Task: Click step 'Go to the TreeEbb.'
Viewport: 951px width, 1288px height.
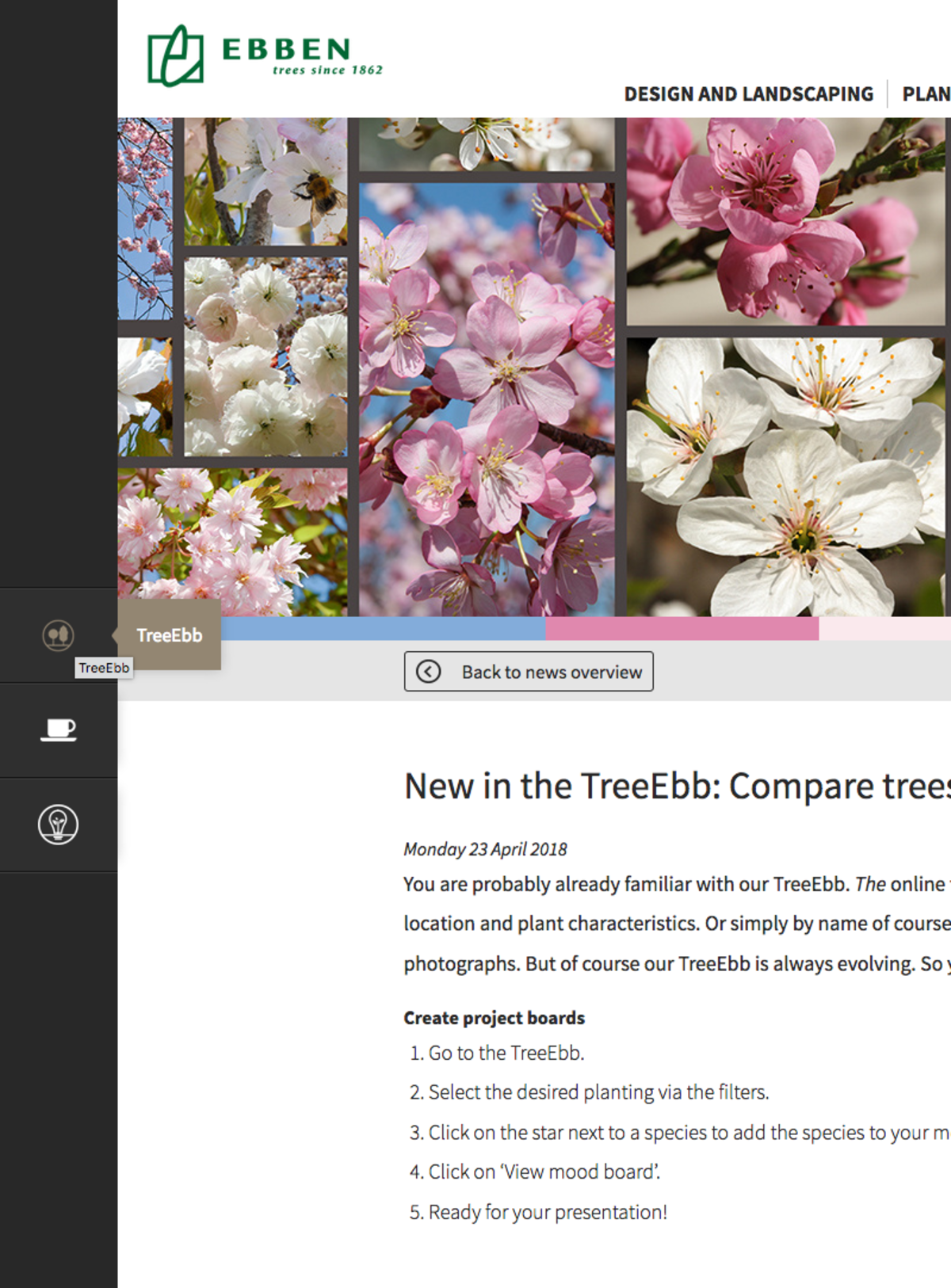Action: tap(506, 1053)
